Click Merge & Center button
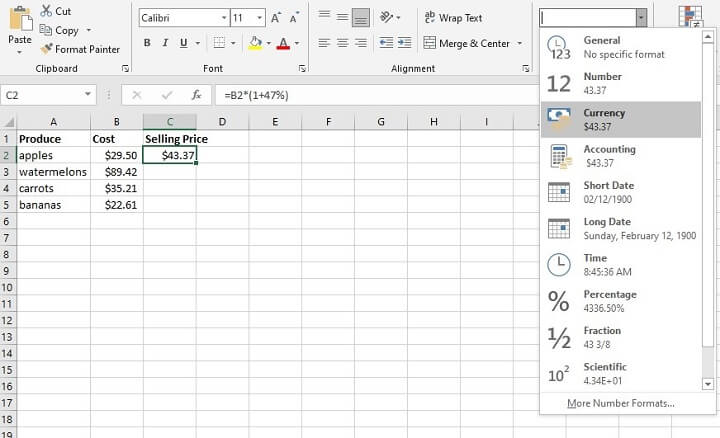 (x=467, y=44)
